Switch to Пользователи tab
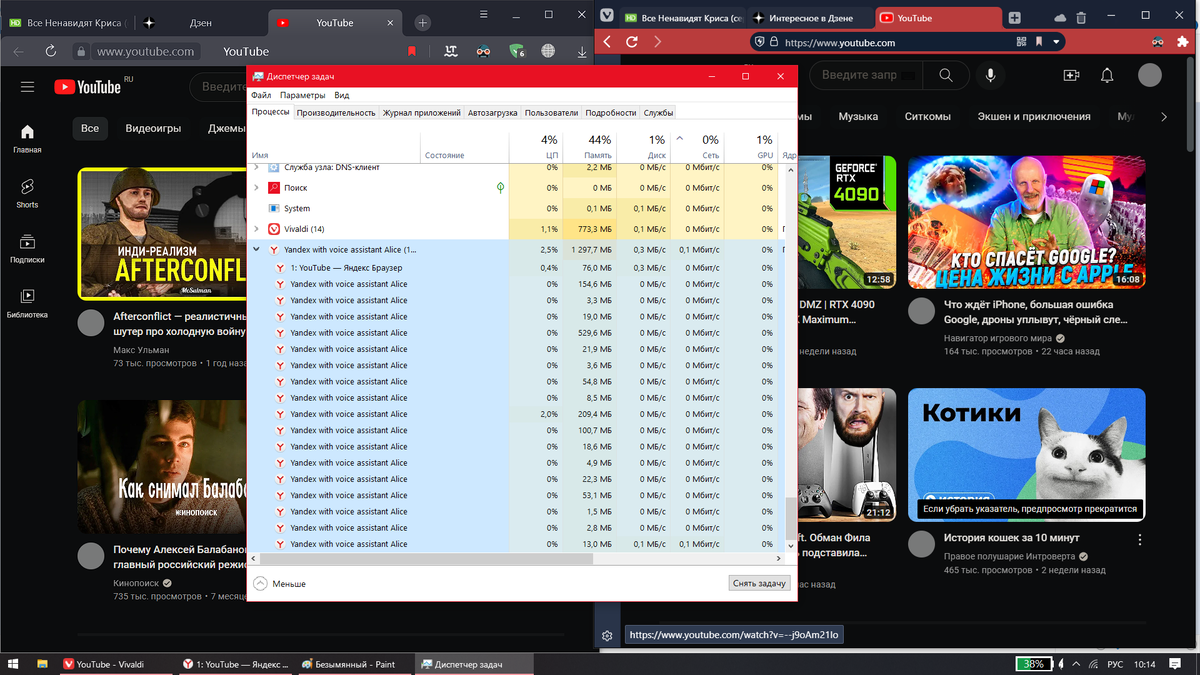The image size is (1200, 675). tap(552, 113)
